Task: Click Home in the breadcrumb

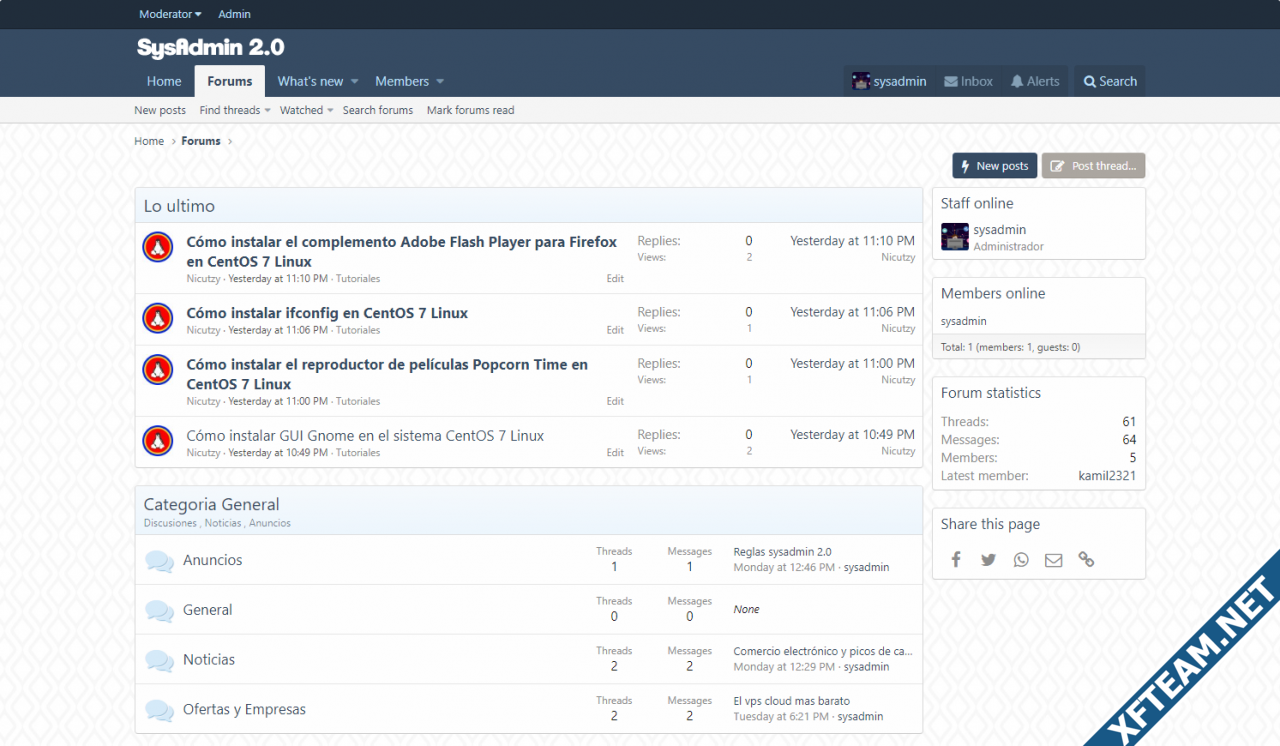Action: [149, 141]
